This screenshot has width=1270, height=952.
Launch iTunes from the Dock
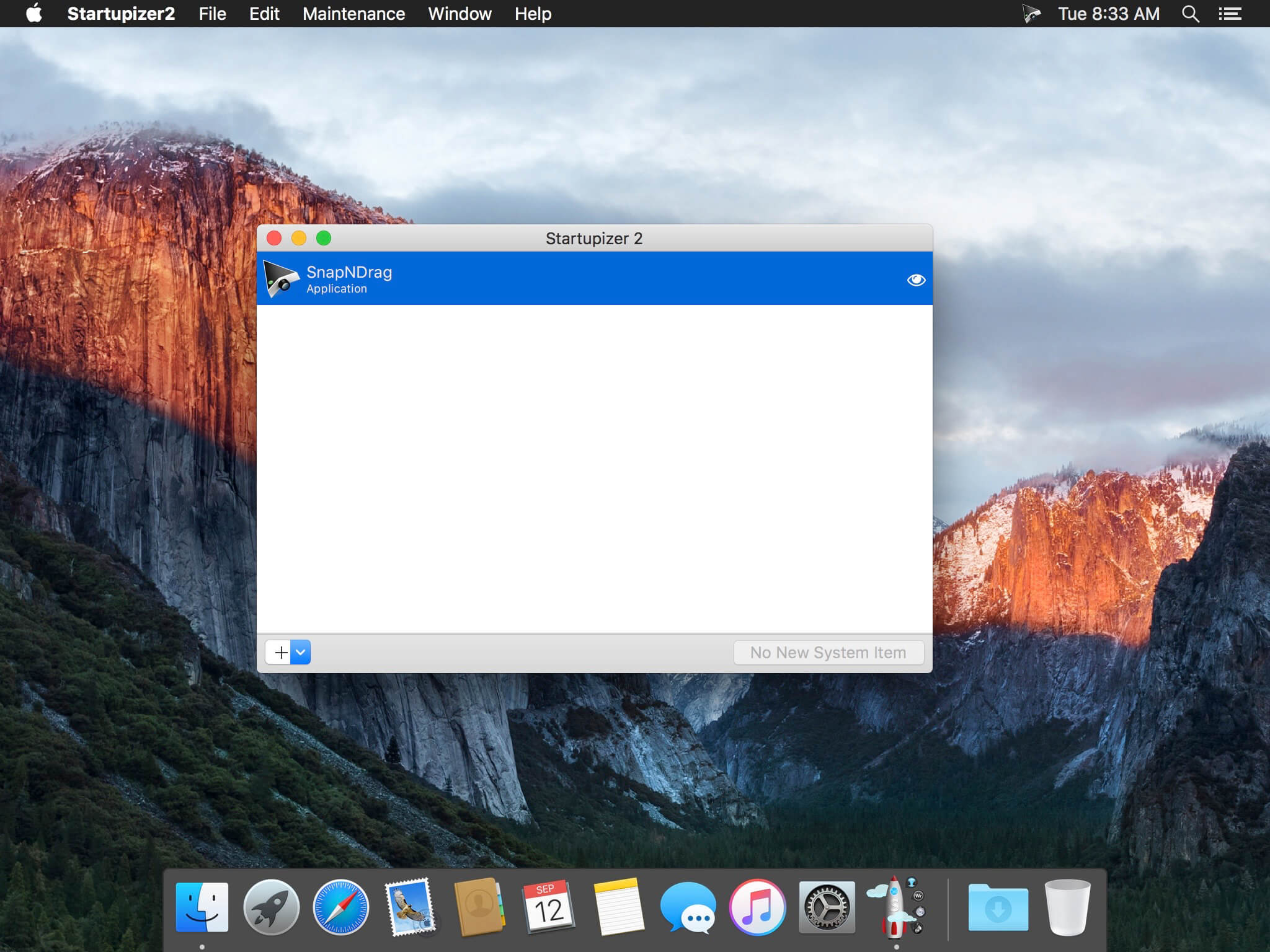point(757,907)
